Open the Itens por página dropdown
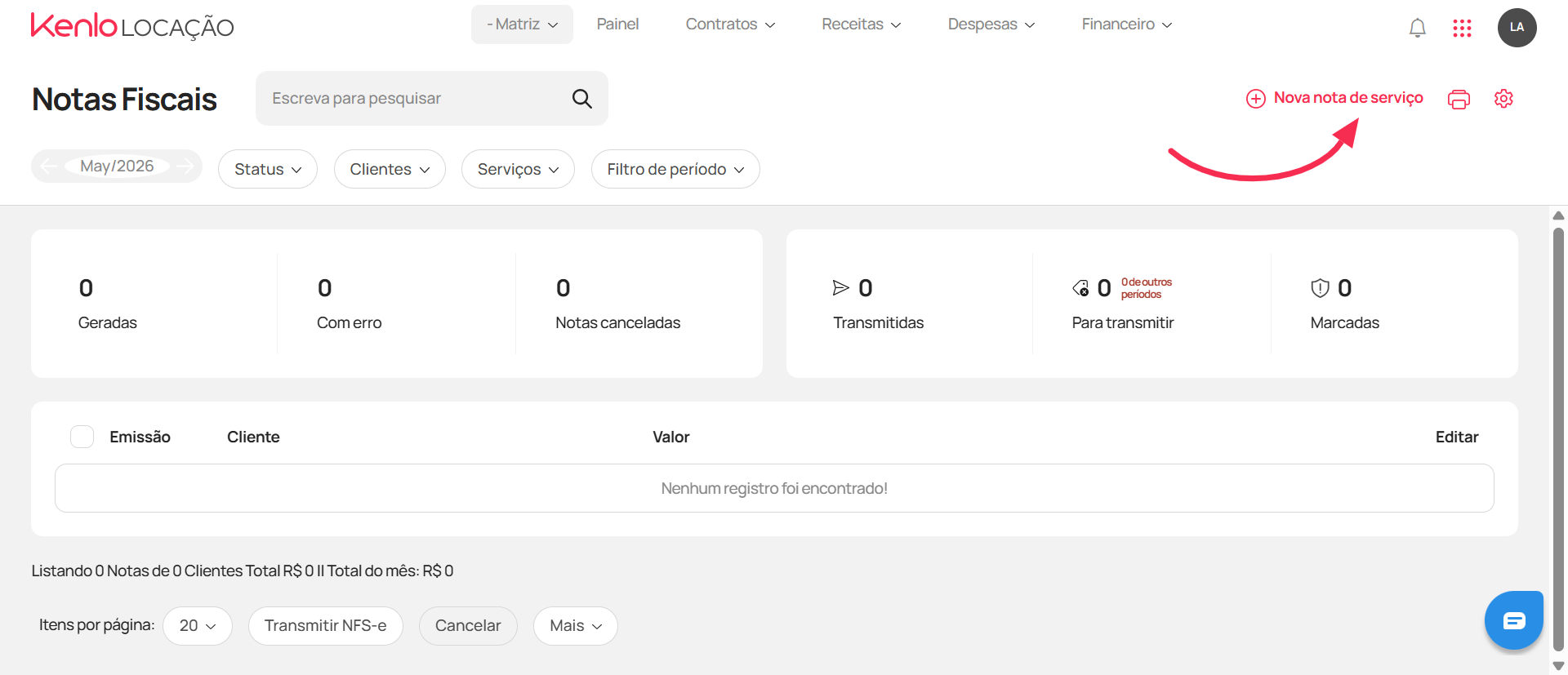This screenshot has width=1568, height=675. point(198,626)
